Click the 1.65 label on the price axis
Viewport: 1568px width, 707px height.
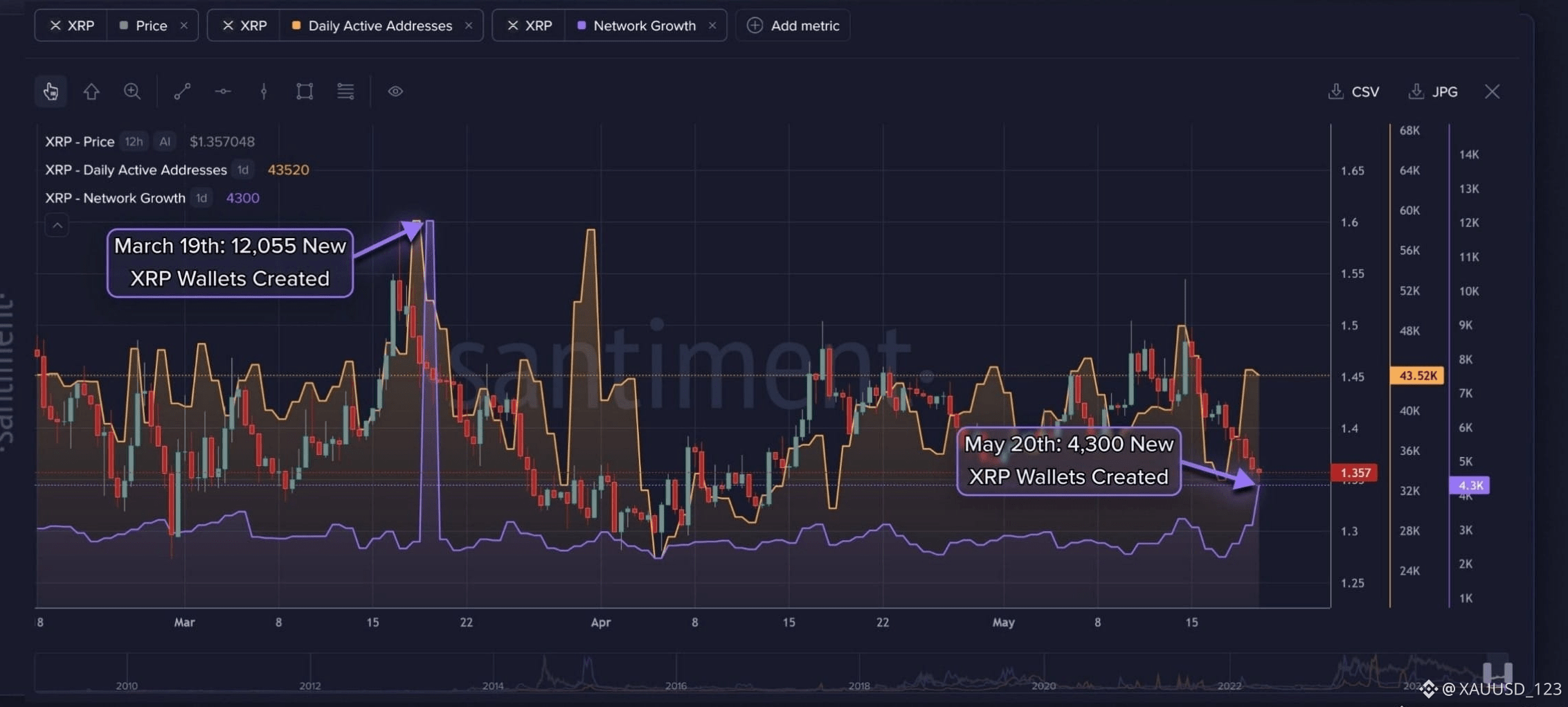[x=1353, y=171]
